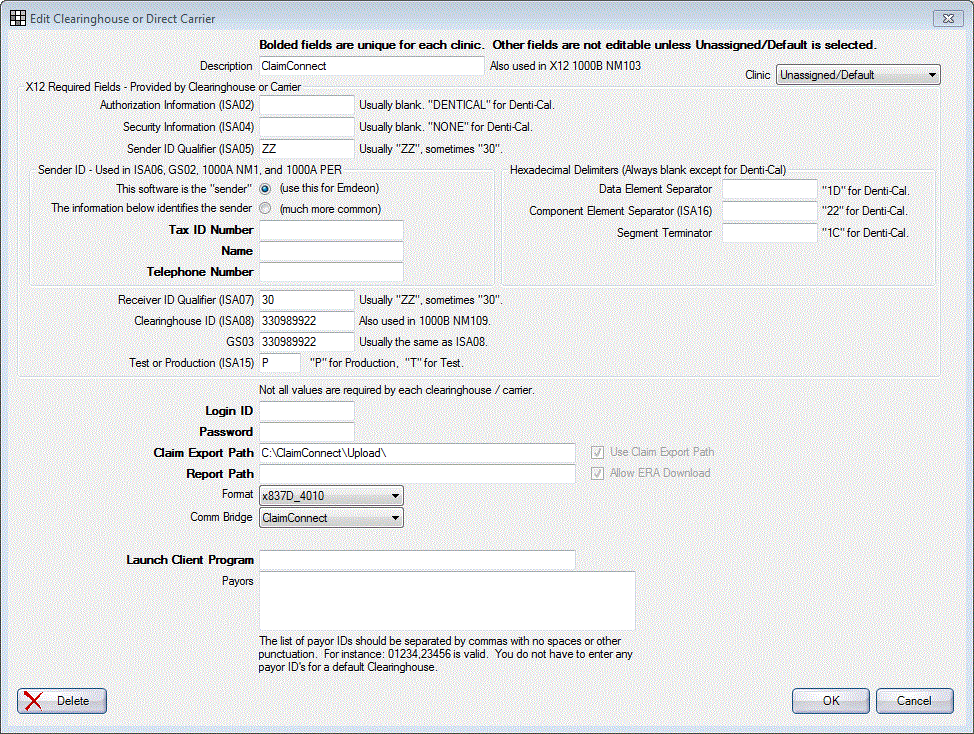
Task: Click the Password field
Action: coord(307,432)
